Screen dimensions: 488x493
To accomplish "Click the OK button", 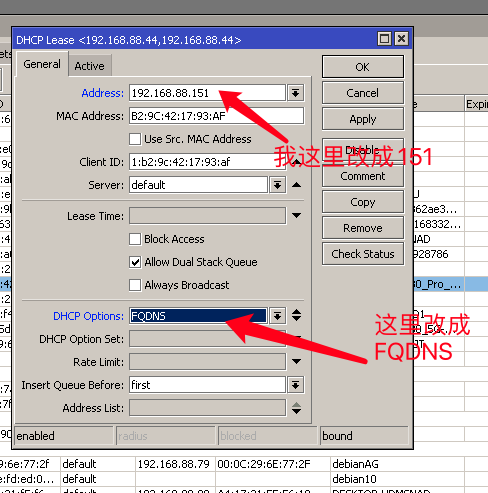I will [x=363, y=67].
